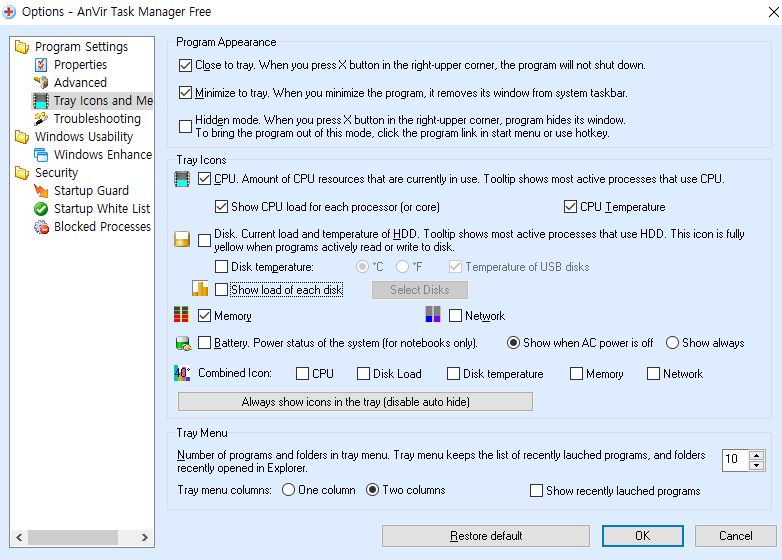Click the Startup Guard orange icon

[x=41, y=190]
